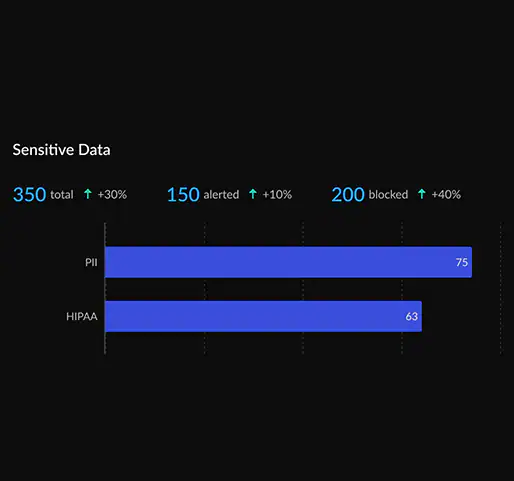Click the 63 value on HIPAA bar

412,316
